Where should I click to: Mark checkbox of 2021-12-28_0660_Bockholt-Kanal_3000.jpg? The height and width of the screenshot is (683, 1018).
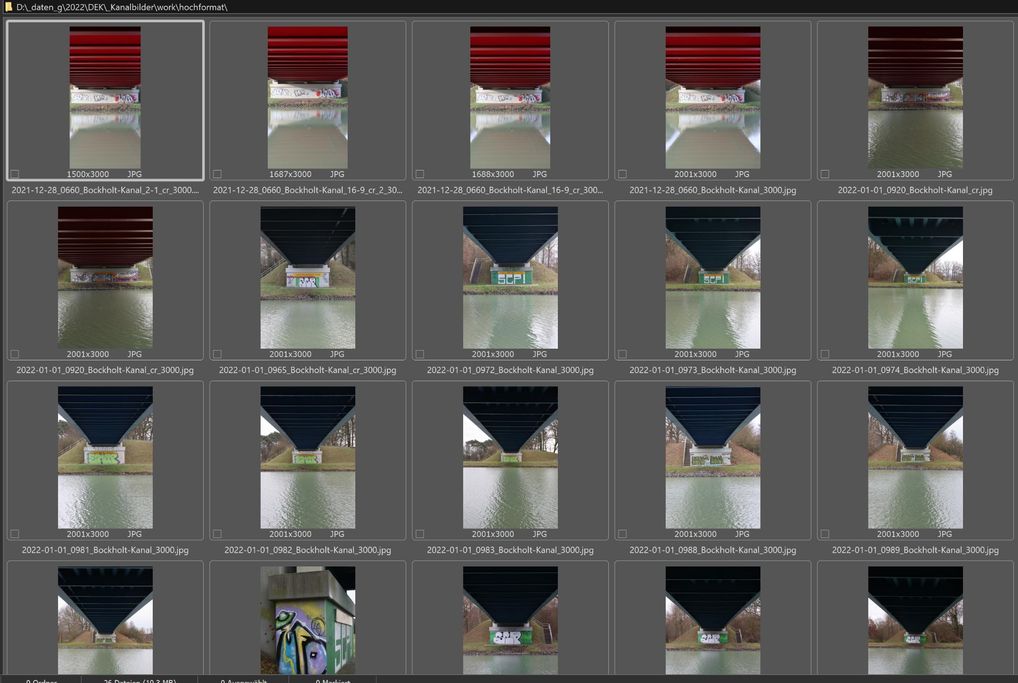click(622, 174)
